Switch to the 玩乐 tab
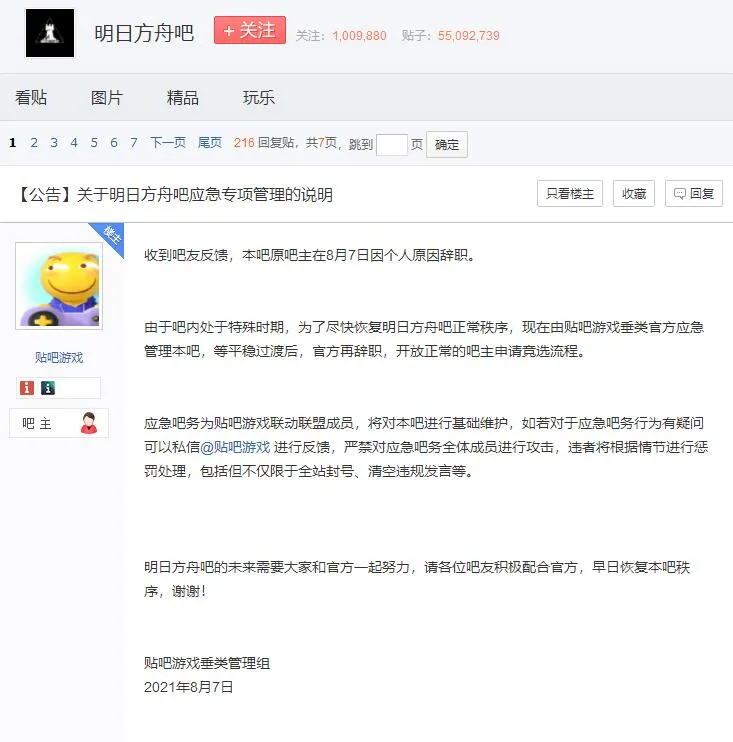The height and width of the screenshot is (742, 733). point(258,97)
